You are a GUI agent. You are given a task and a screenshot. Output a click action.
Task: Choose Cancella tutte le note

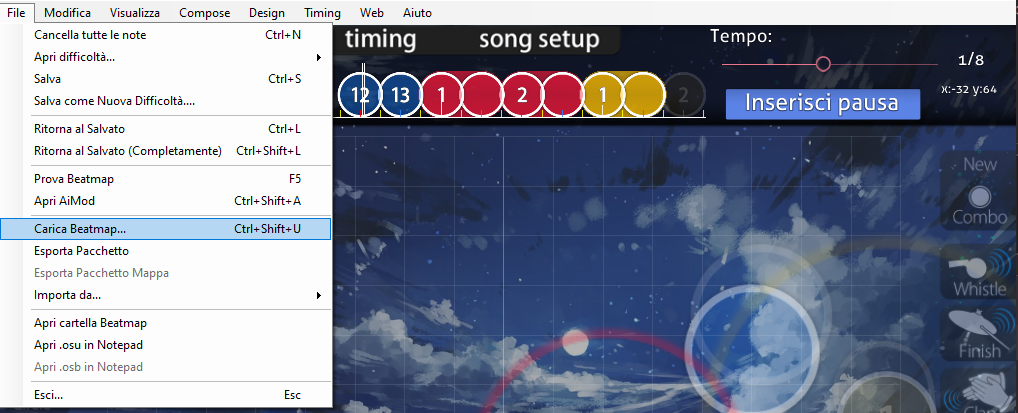tap(166, 35)
